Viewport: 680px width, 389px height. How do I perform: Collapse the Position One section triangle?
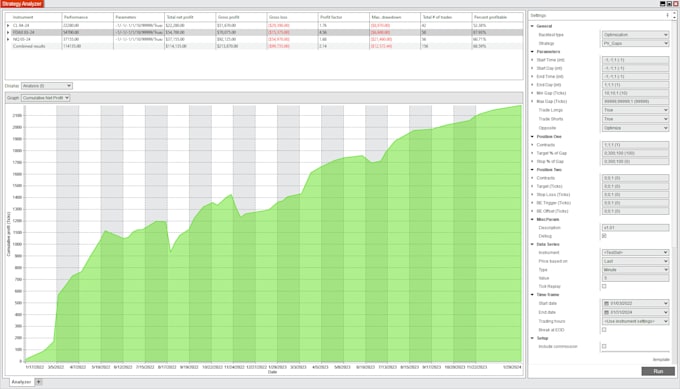[532, 137]
